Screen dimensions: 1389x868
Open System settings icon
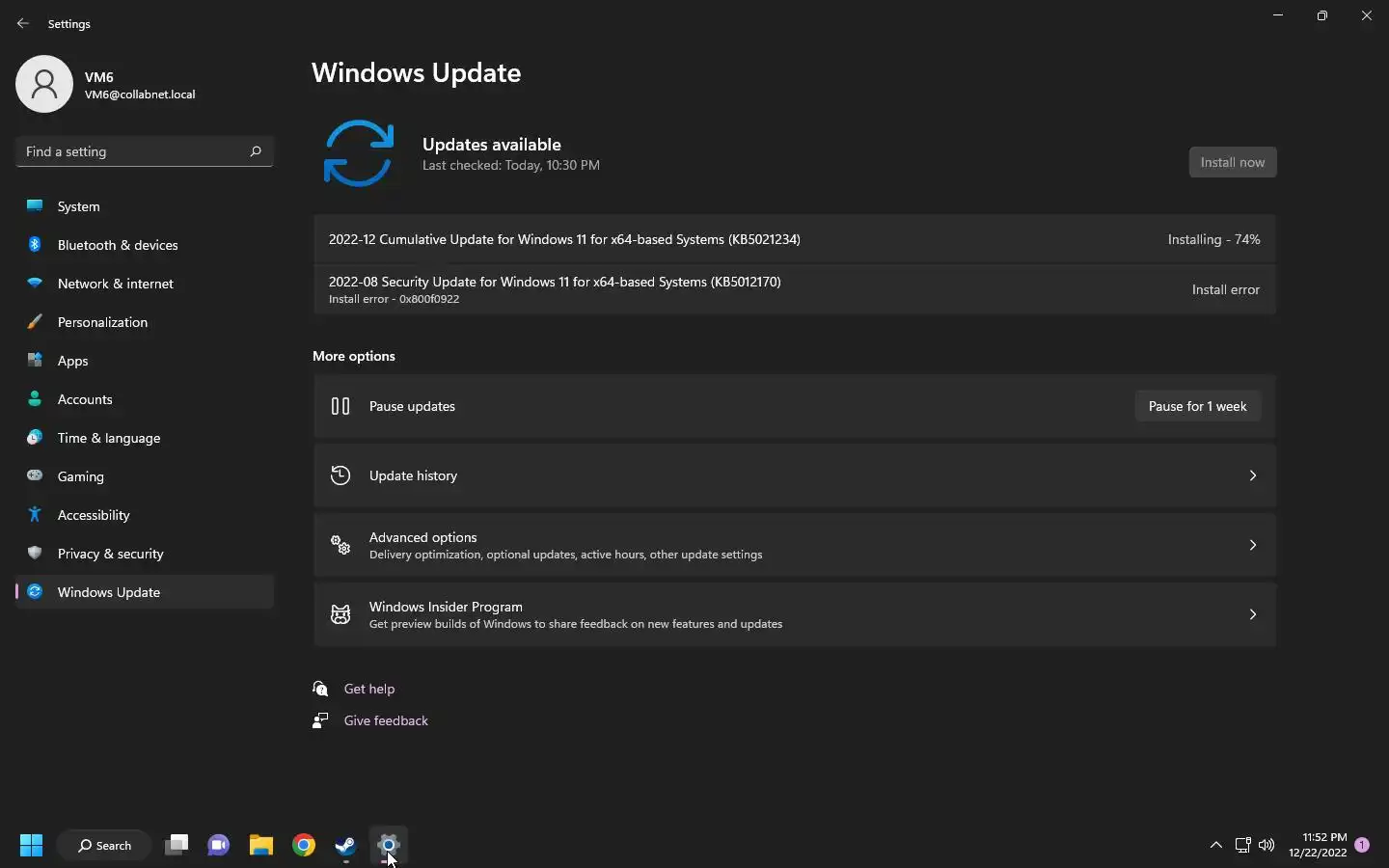[x=35, y=206]
